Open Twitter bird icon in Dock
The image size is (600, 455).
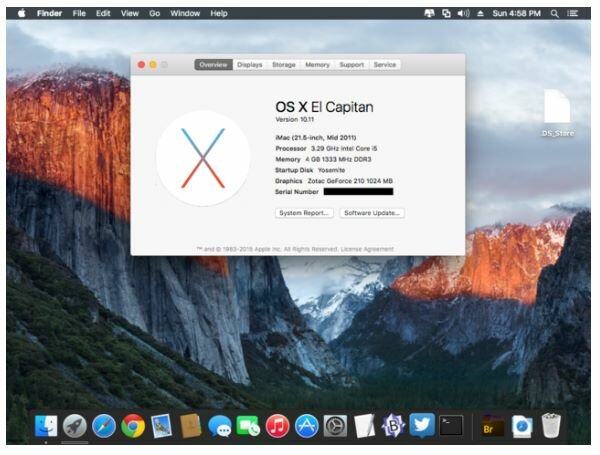click(422, 425)
